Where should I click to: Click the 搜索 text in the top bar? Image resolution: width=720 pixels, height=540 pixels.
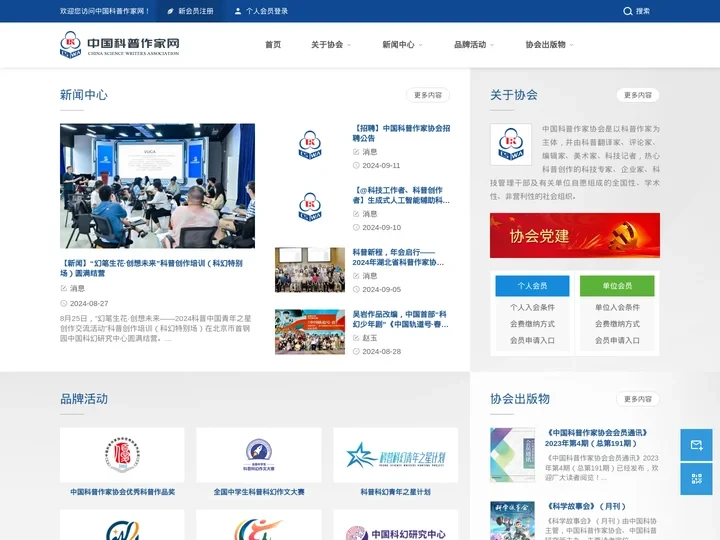point(642,11)
